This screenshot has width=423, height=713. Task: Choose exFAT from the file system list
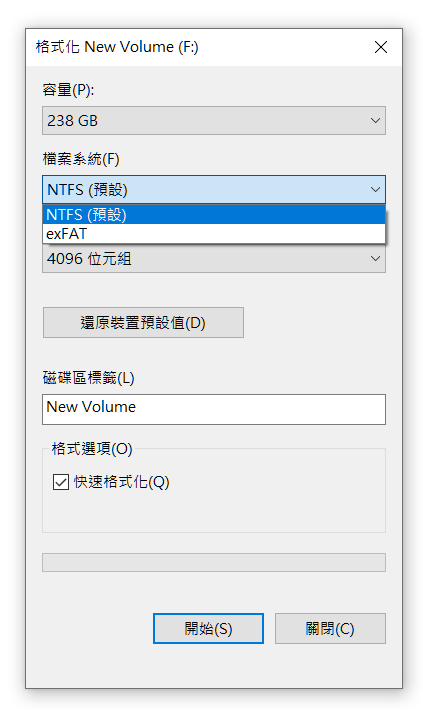(x=214, y=234)
